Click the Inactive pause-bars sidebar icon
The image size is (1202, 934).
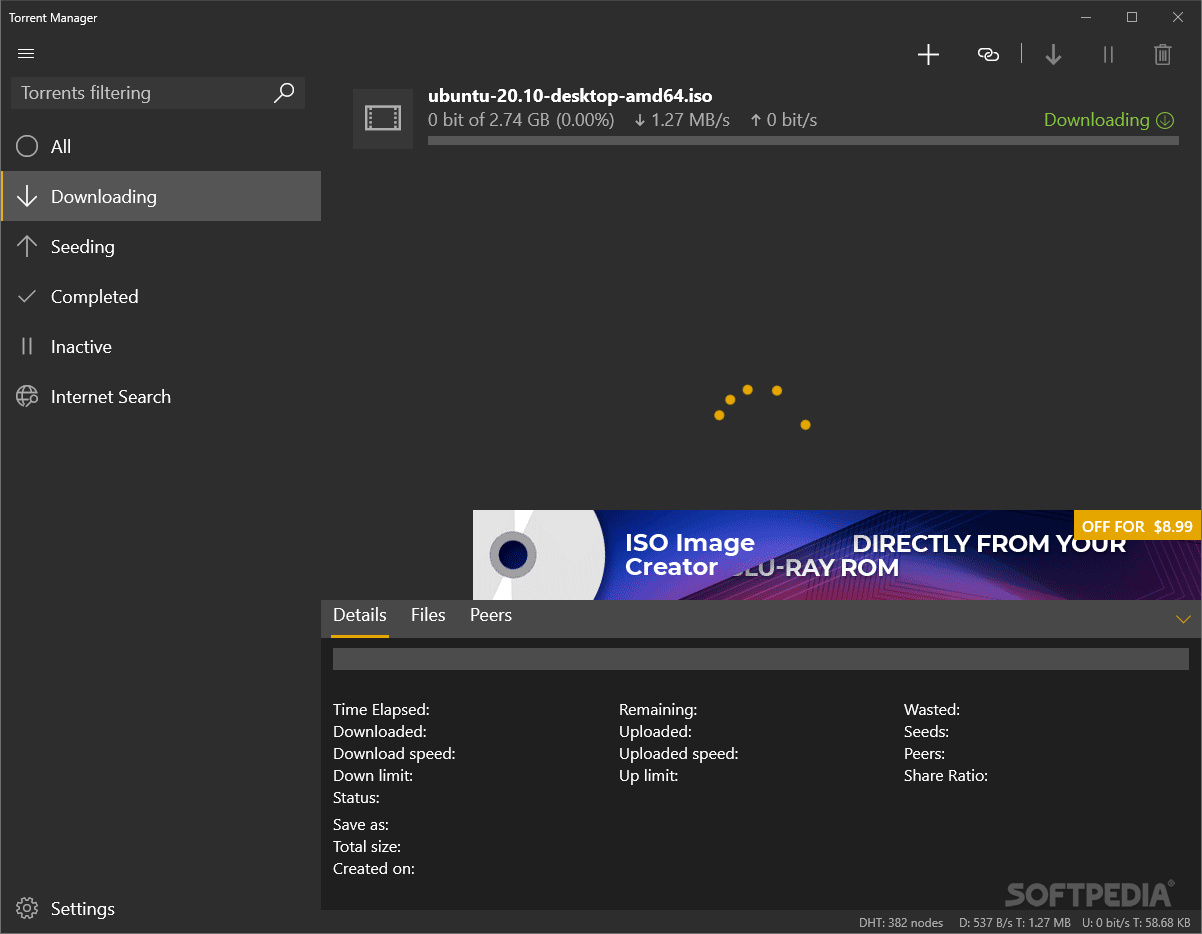[x=27, y=347]
